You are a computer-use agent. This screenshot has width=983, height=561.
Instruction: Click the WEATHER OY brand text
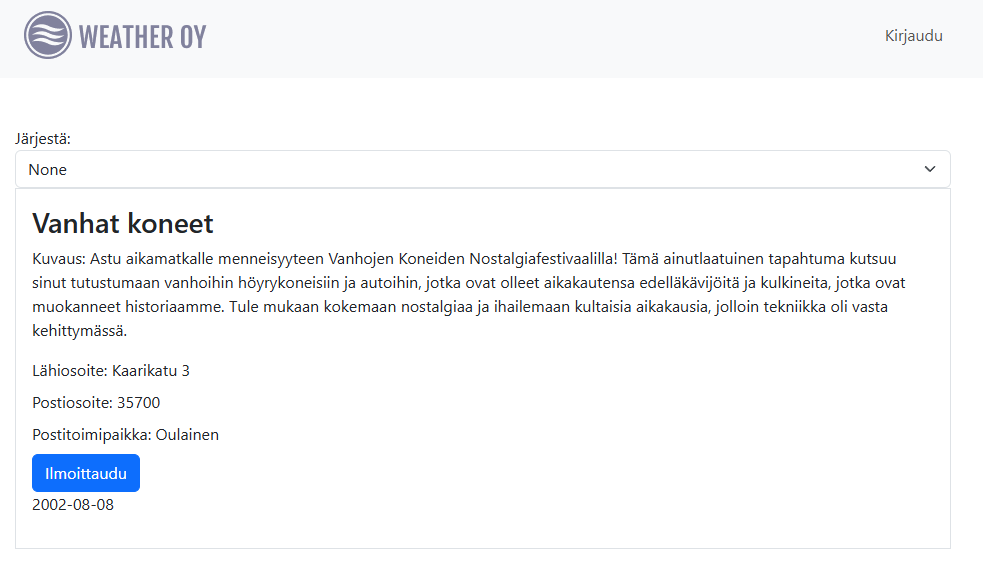tap(142, 37)
